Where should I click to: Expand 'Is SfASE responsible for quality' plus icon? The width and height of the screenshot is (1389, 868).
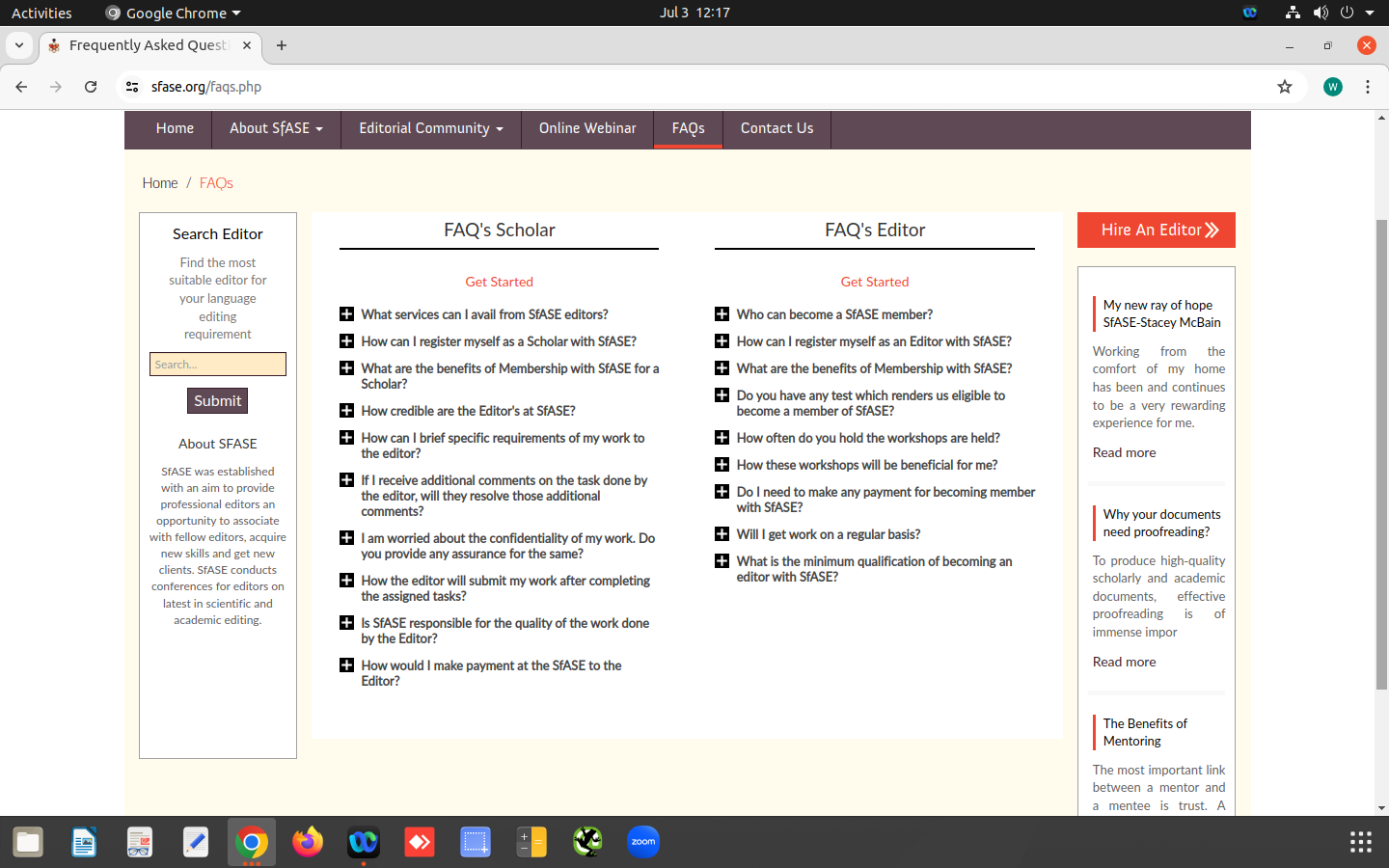click(x=347, y=623)
